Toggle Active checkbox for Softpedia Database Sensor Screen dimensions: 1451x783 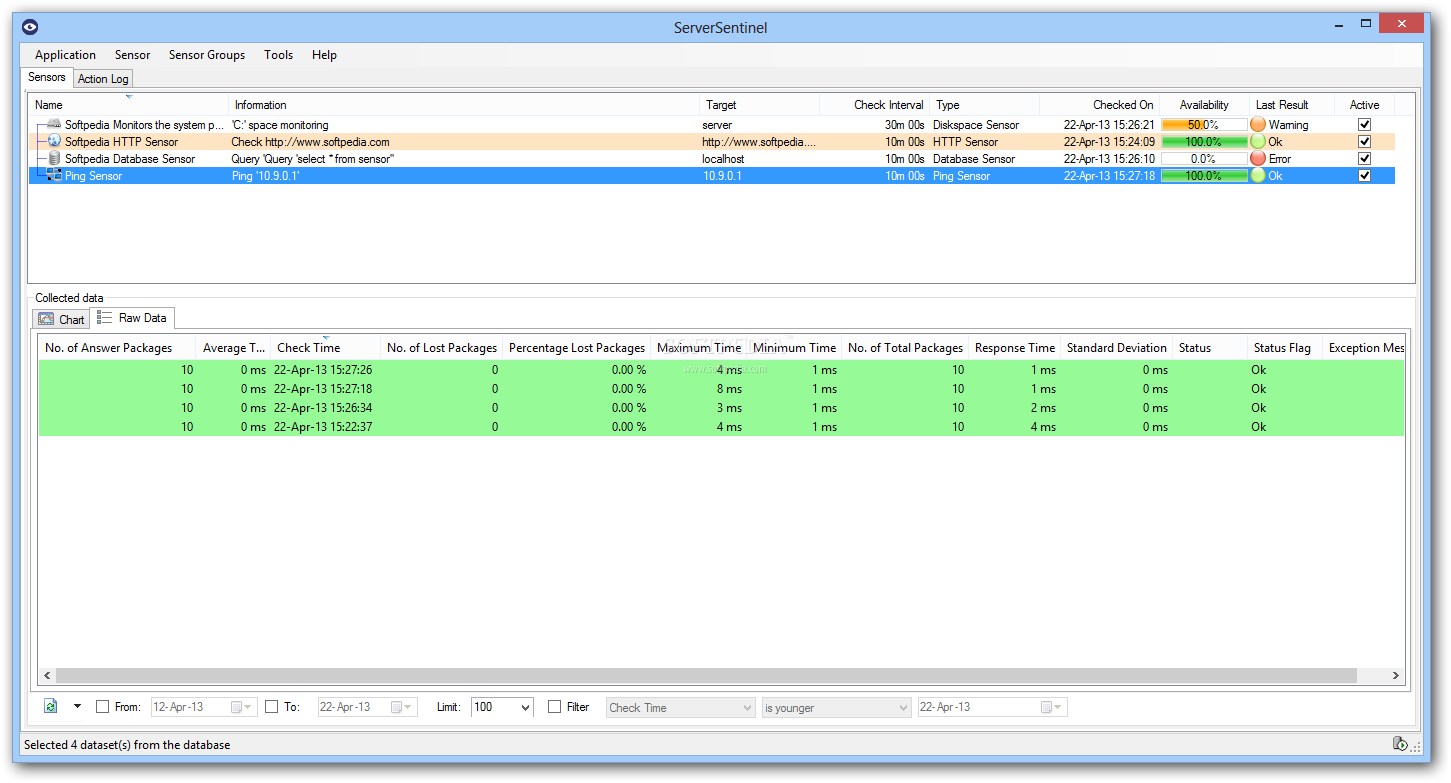click(1364, 159)
